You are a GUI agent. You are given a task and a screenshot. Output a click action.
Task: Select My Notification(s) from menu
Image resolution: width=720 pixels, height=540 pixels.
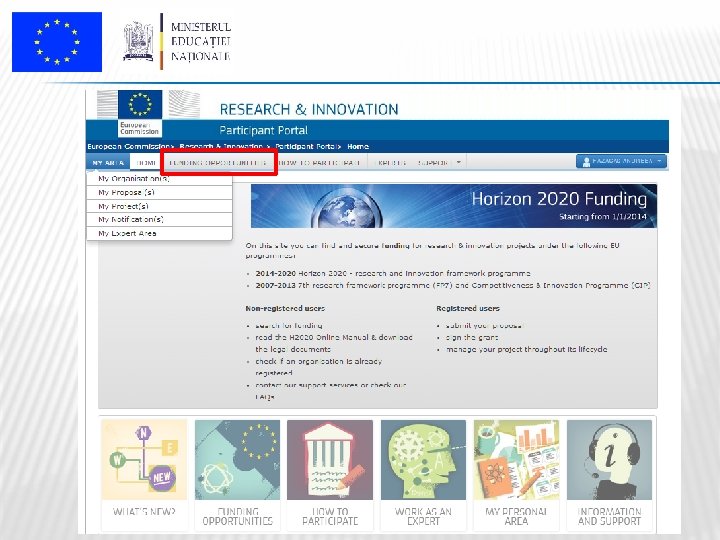click(159, 219)
